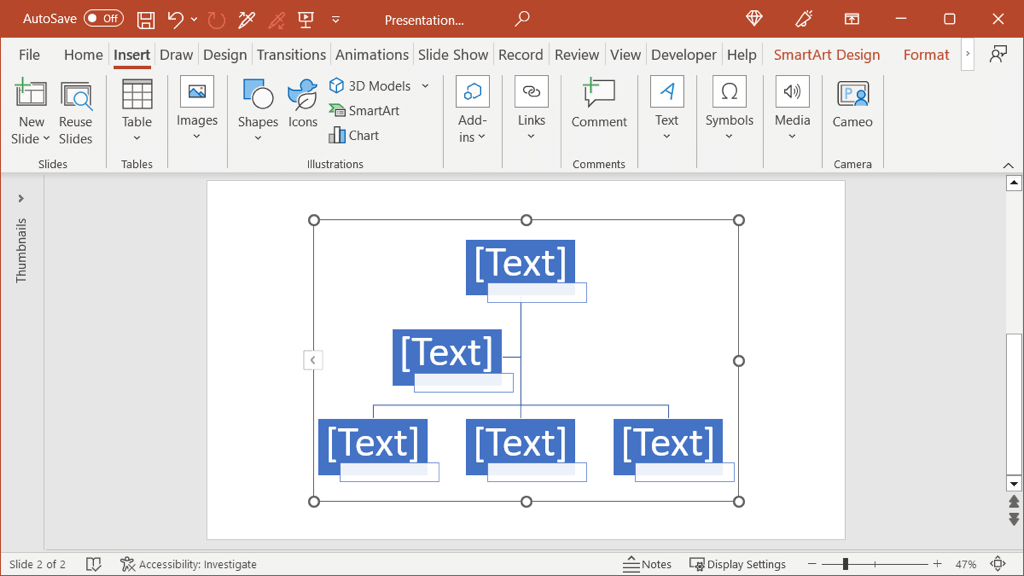The image size is (1024, 576).
Task: Toggle AutoSave switch
Action: [103, 19]
